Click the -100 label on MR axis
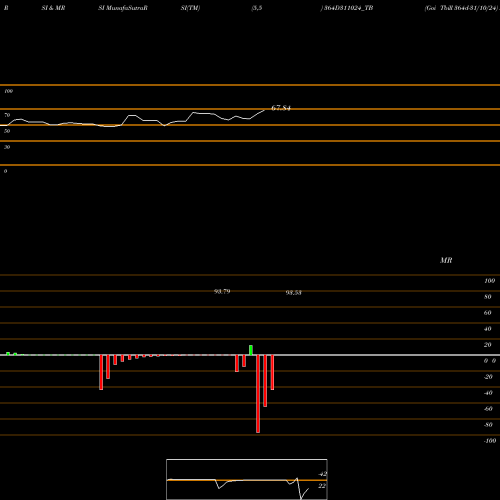 pyautogui.click(x=490, y=441)
